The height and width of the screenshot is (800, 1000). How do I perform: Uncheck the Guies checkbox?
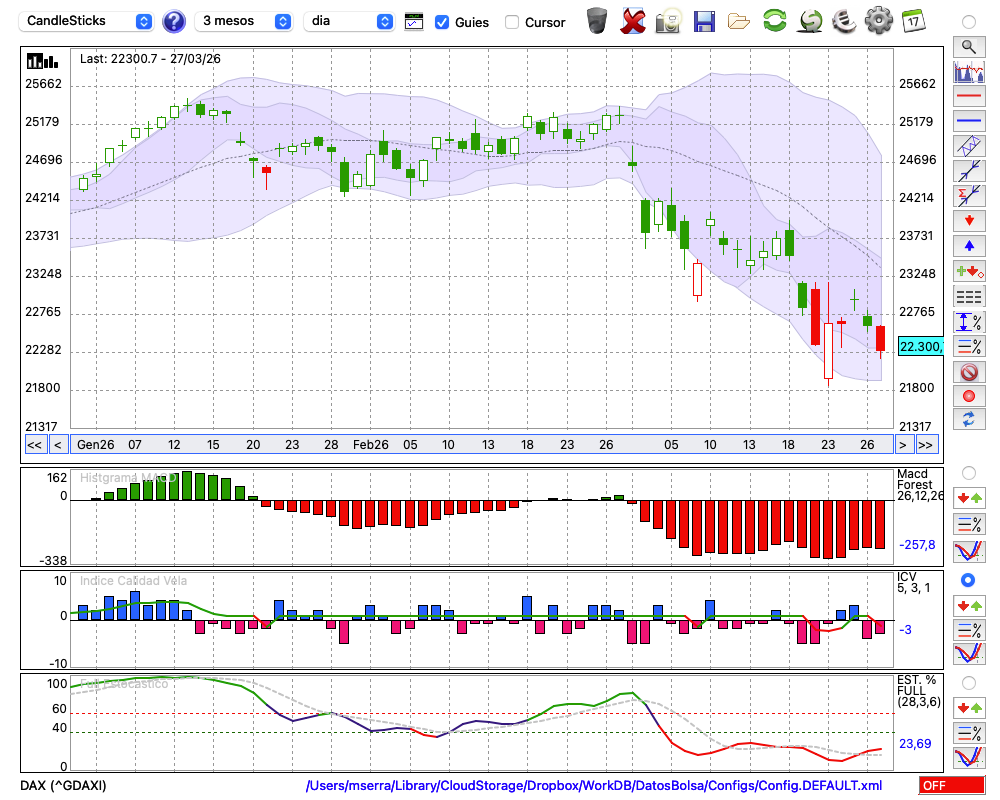click(442, 22)
